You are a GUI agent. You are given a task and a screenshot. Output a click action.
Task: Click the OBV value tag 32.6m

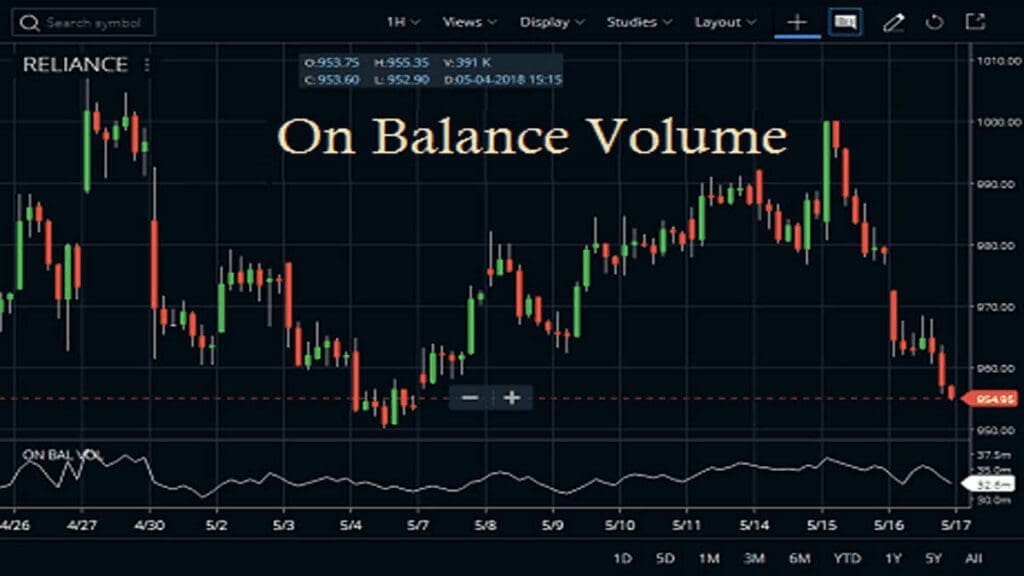tap(990, 485)
